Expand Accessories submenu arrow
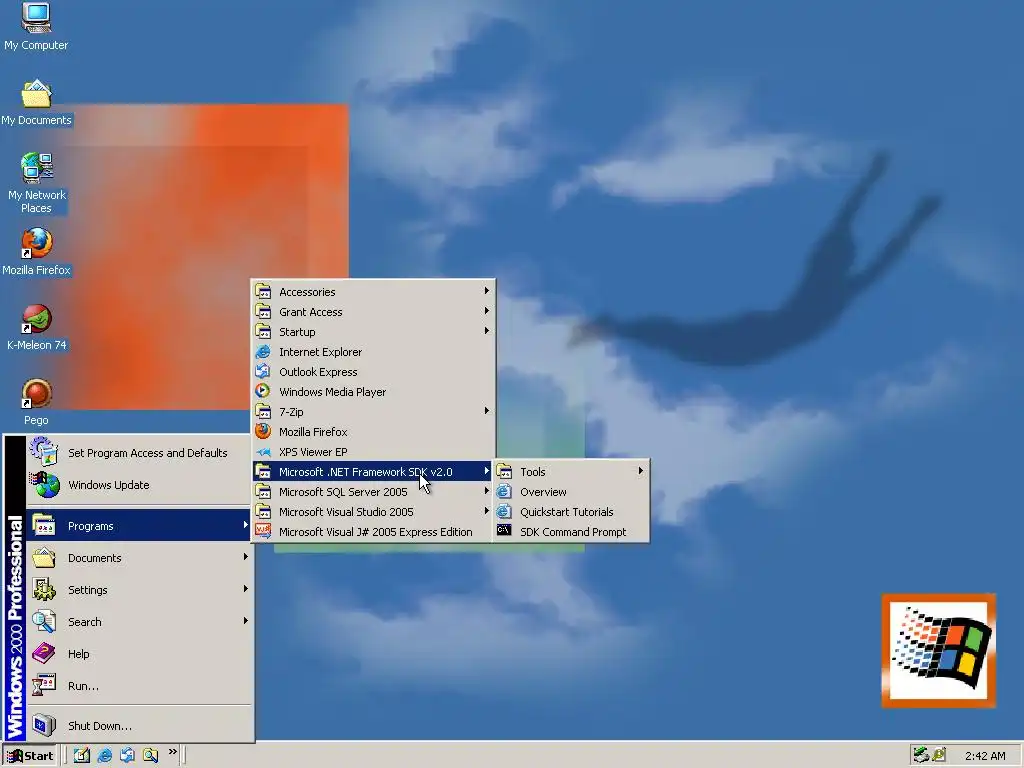Image resolution: width=1024 pixels, height=768 pixels. pyautogui.click(x=487, y=291)
